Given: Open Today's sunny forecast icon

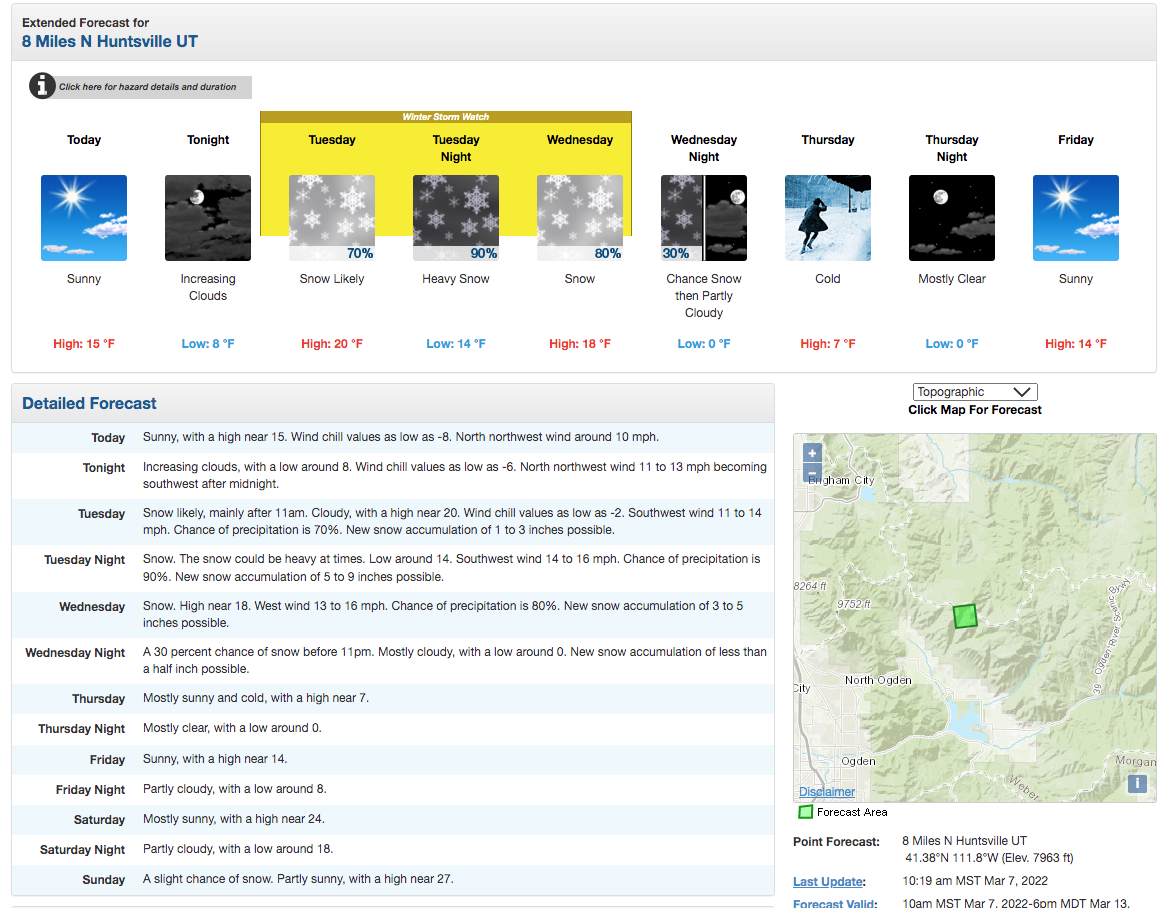Looking at the screenshot, I should 84,218.
